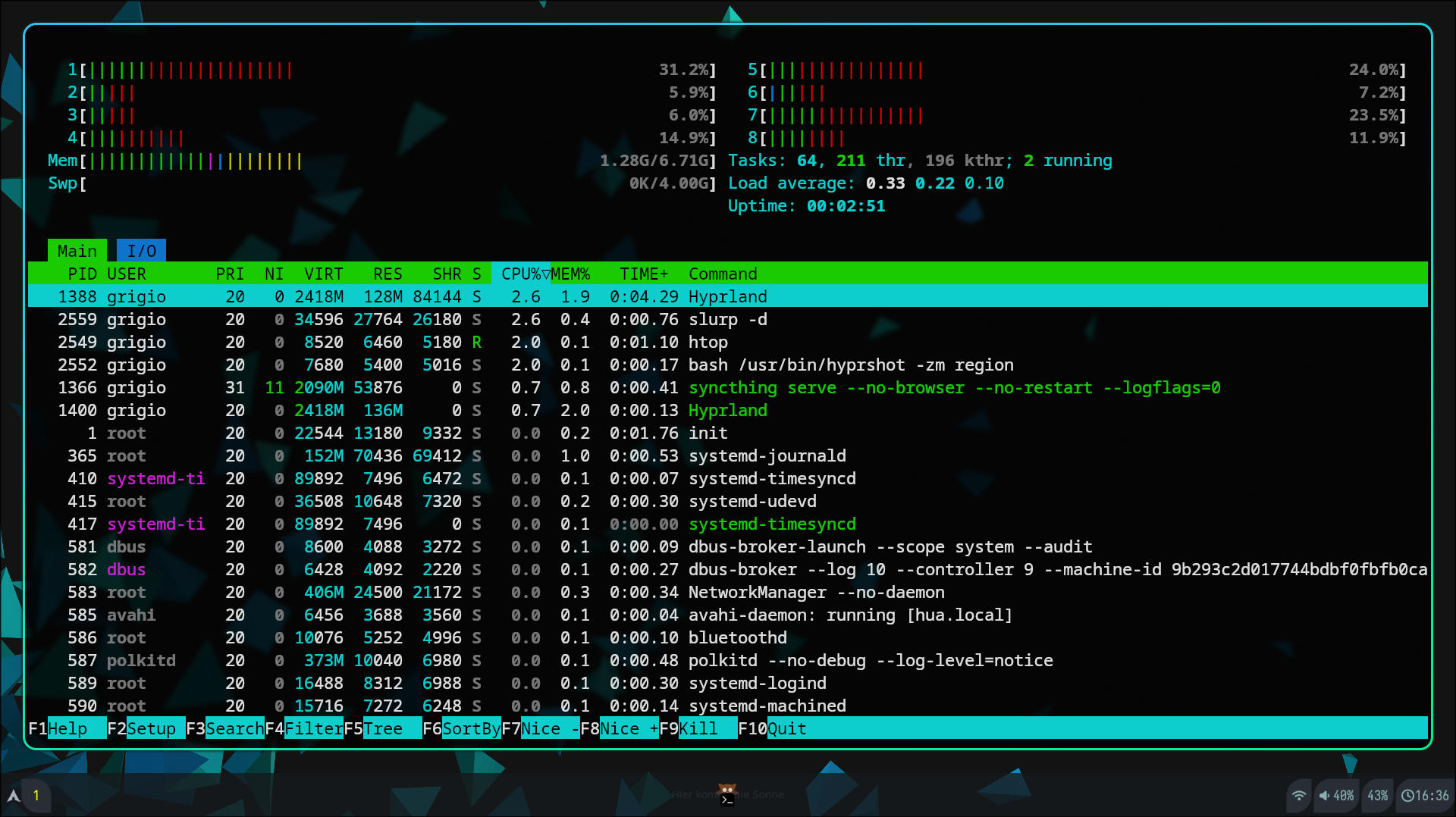Sort processes by the PID column header
The width and height of the screenshot is (1456, 817).
[82, 274]
